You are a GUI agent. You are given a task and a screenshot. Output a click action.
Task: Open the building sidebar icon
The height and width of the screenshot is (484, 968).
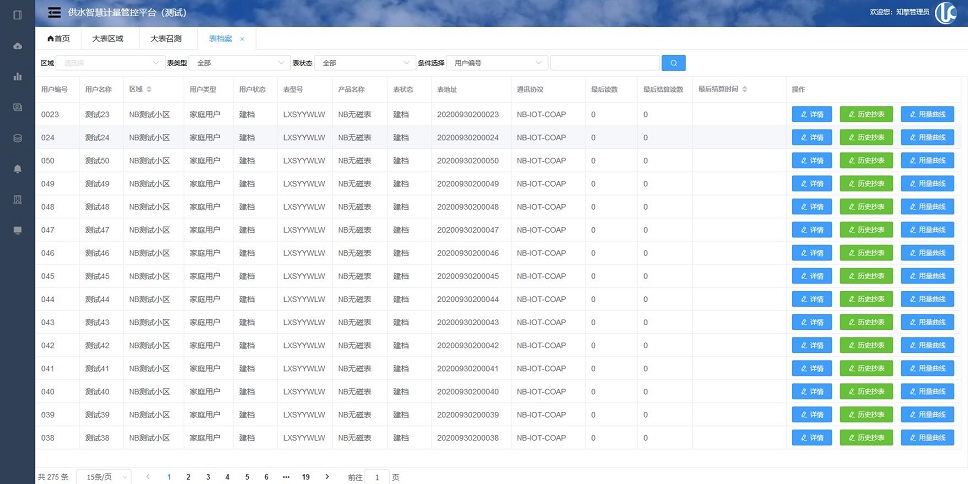[17, 199]
